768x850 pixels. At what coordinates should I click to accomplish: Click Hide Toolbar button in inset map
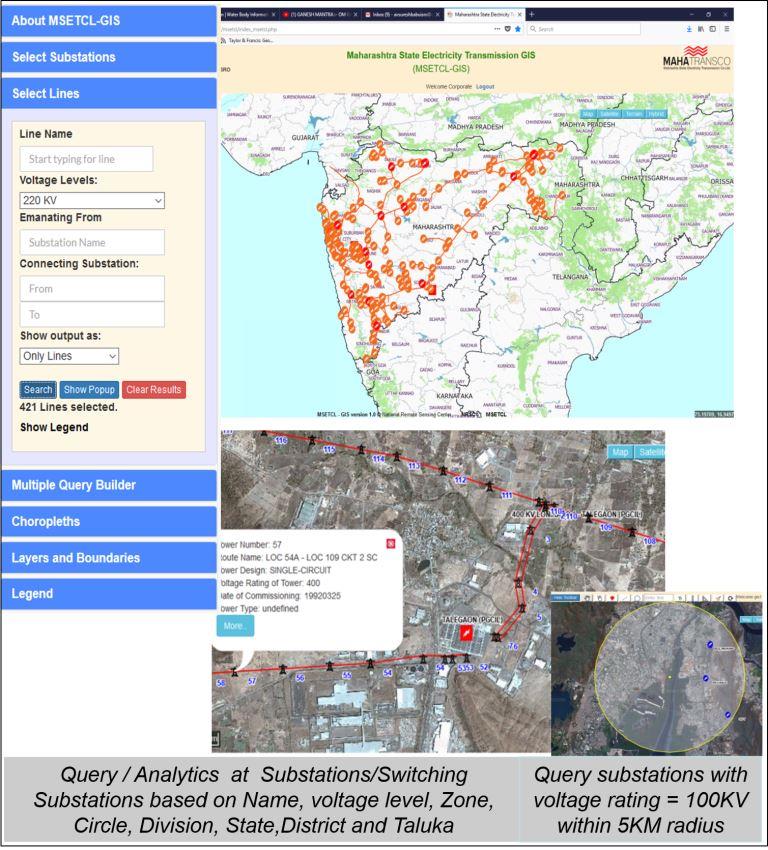[565, 597]
